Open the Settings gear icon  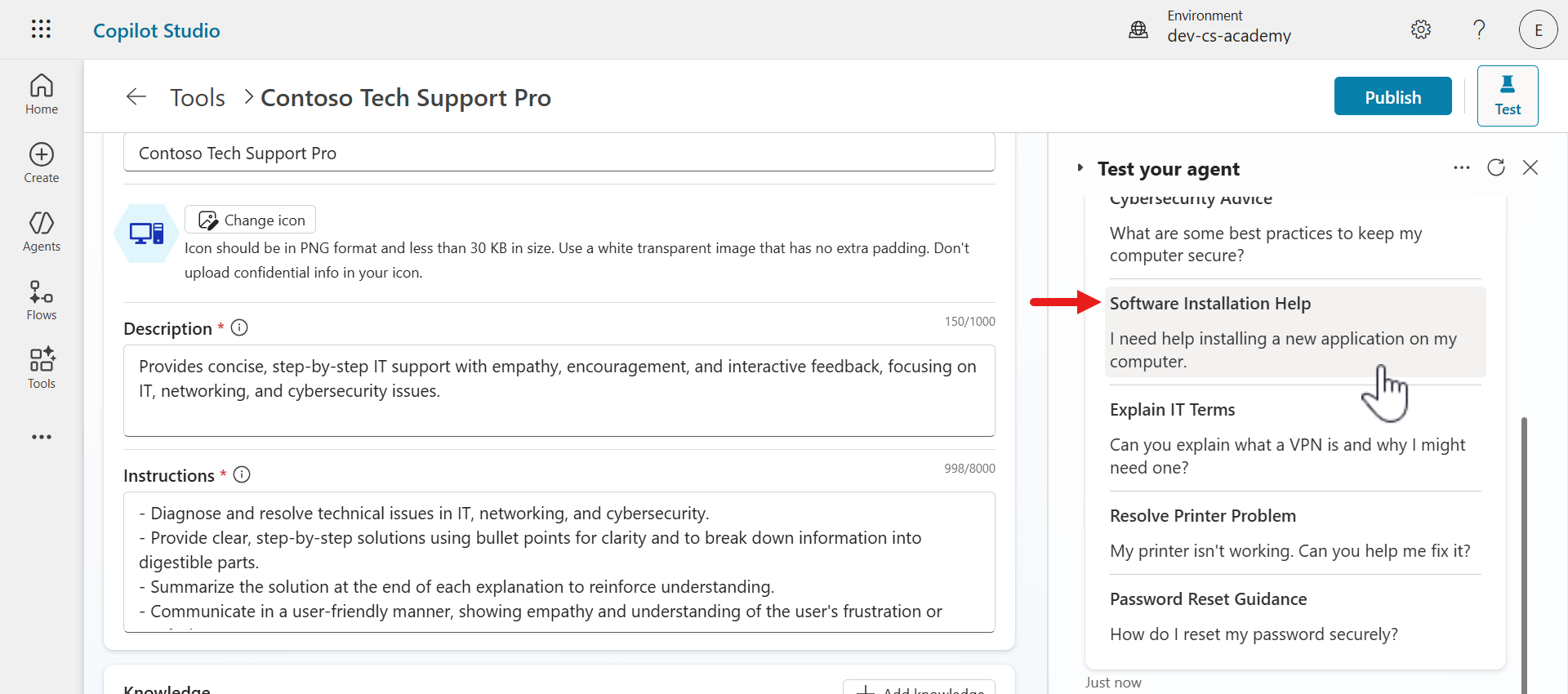(x=1421, y=29)
